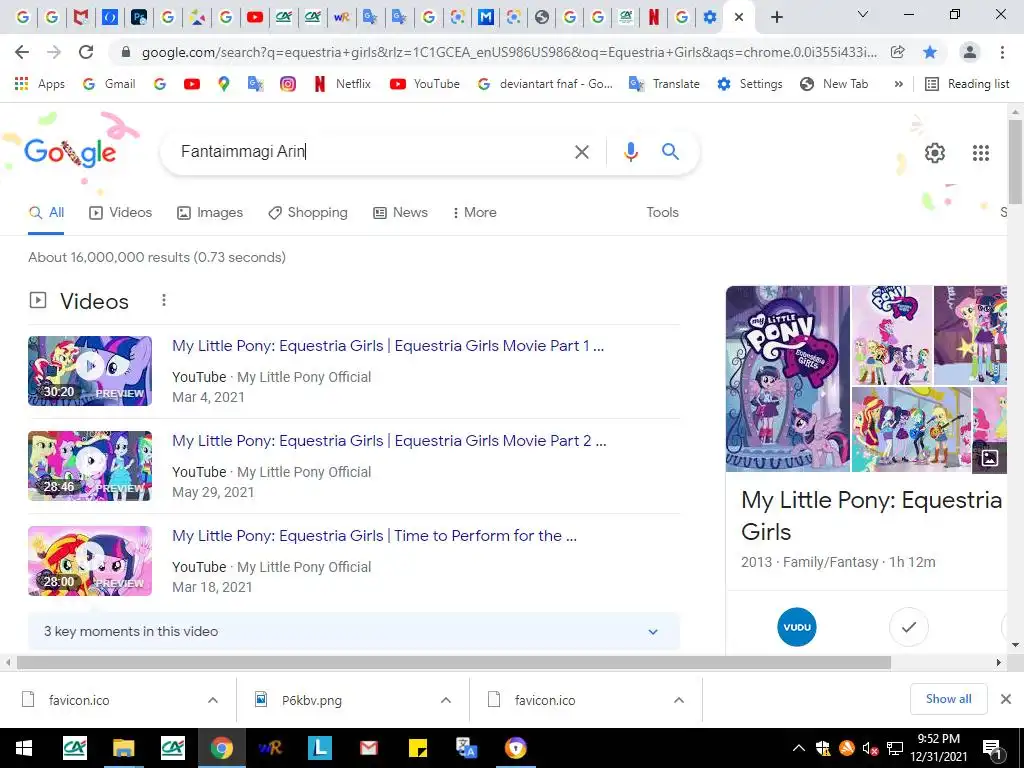This screenshot has width=1024, height=768.
Task: Switch to the Videos results tab
Action: pyautogui.click(x=121, y=212)
